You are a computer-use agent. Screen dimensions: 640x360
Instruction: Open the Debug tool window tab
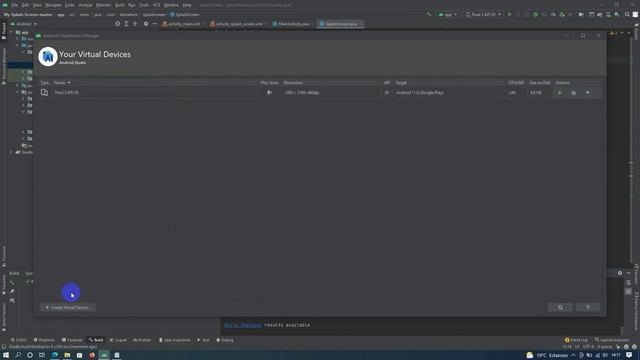[225, 340]
